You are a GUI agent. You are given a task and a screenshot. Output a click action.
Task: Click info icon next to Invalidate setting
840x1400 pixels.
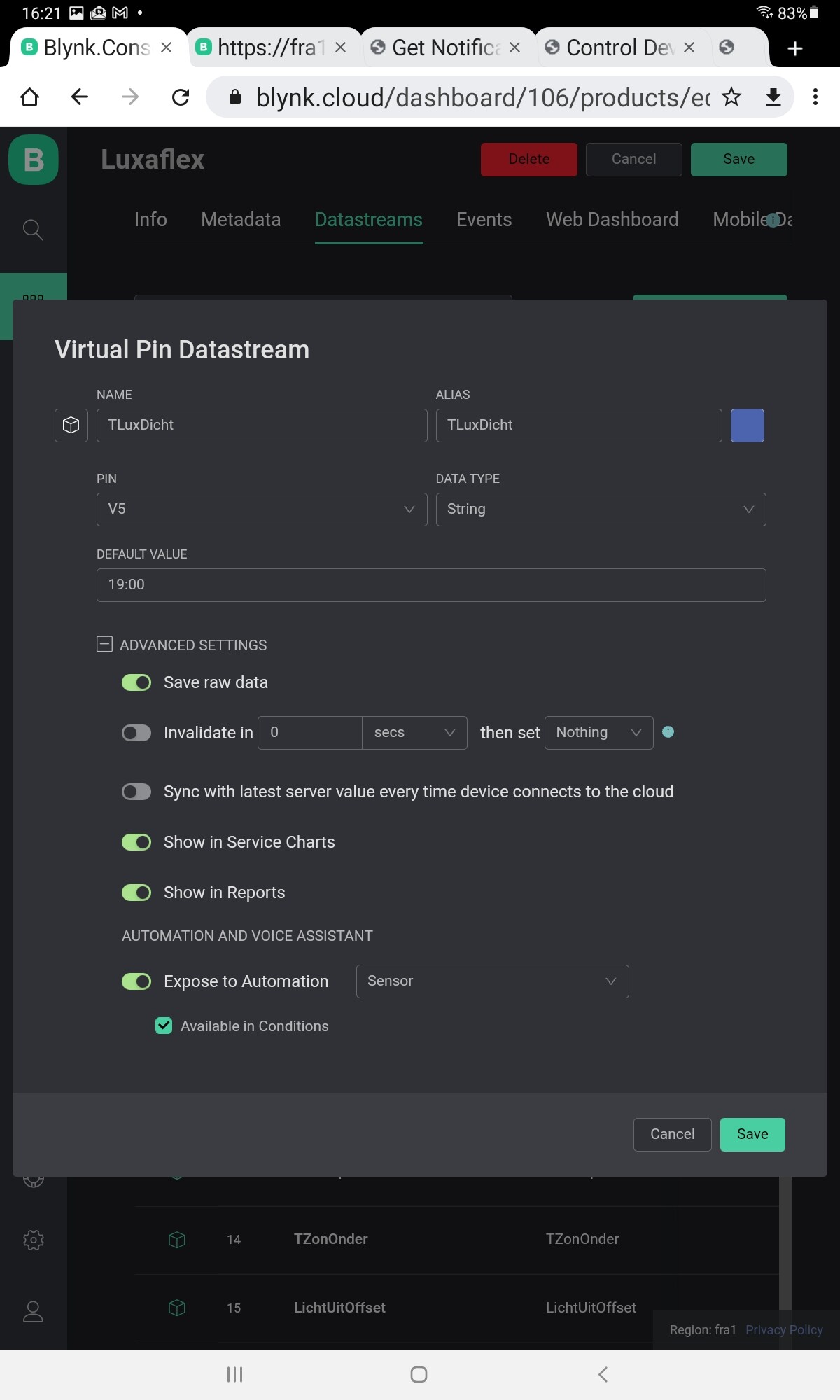[668, 732]
